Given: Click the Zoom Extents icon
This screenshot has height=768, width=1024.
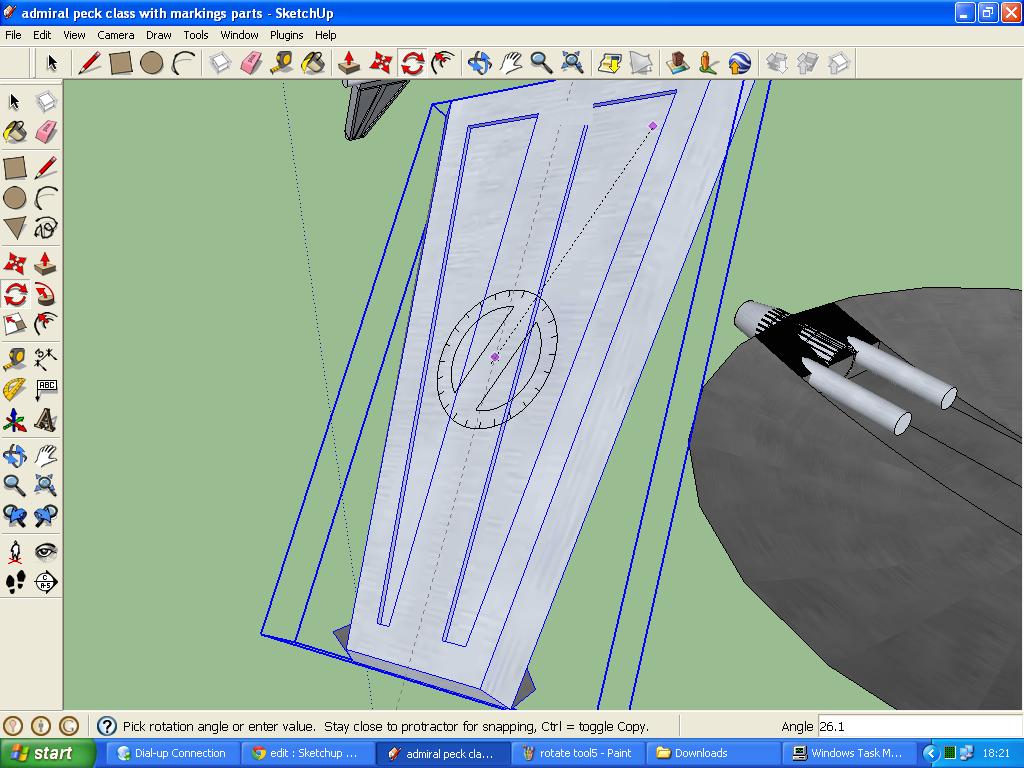Looking at the screenshot, I should click(571, 62).
